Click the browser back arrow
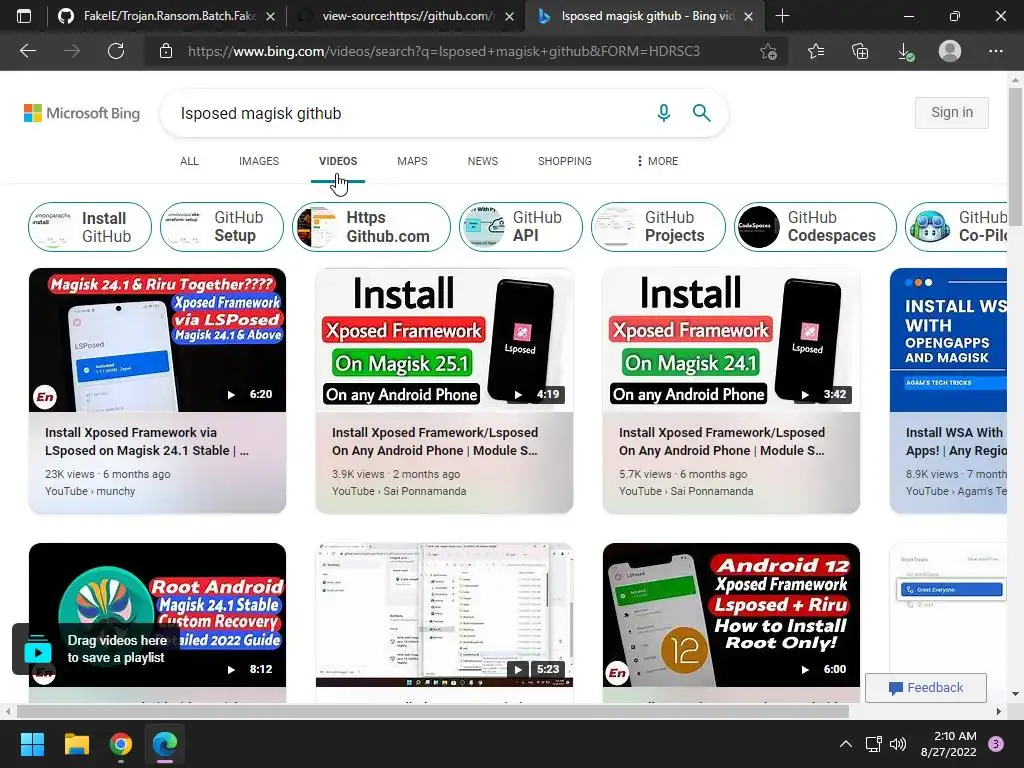1024x768 pixels. coord(27,51)
